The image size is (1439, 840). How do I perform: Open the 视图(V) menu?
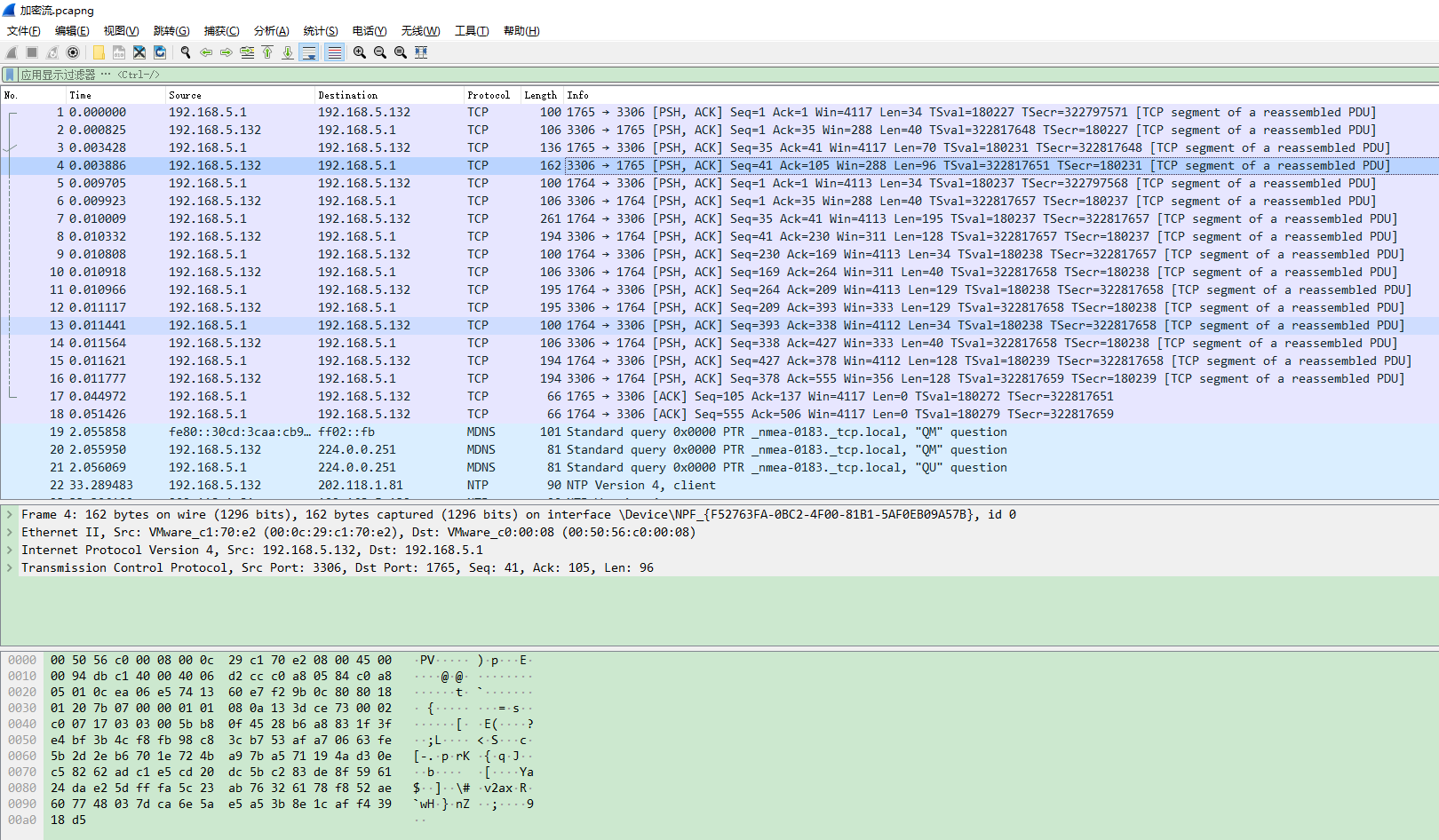point(121,31)
